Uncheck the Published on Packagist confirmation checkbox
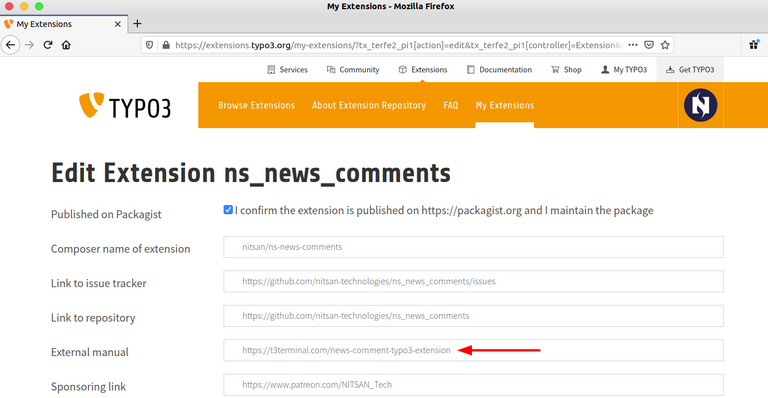The height and width of the screenshot is (398, 768). pos(228,210)
